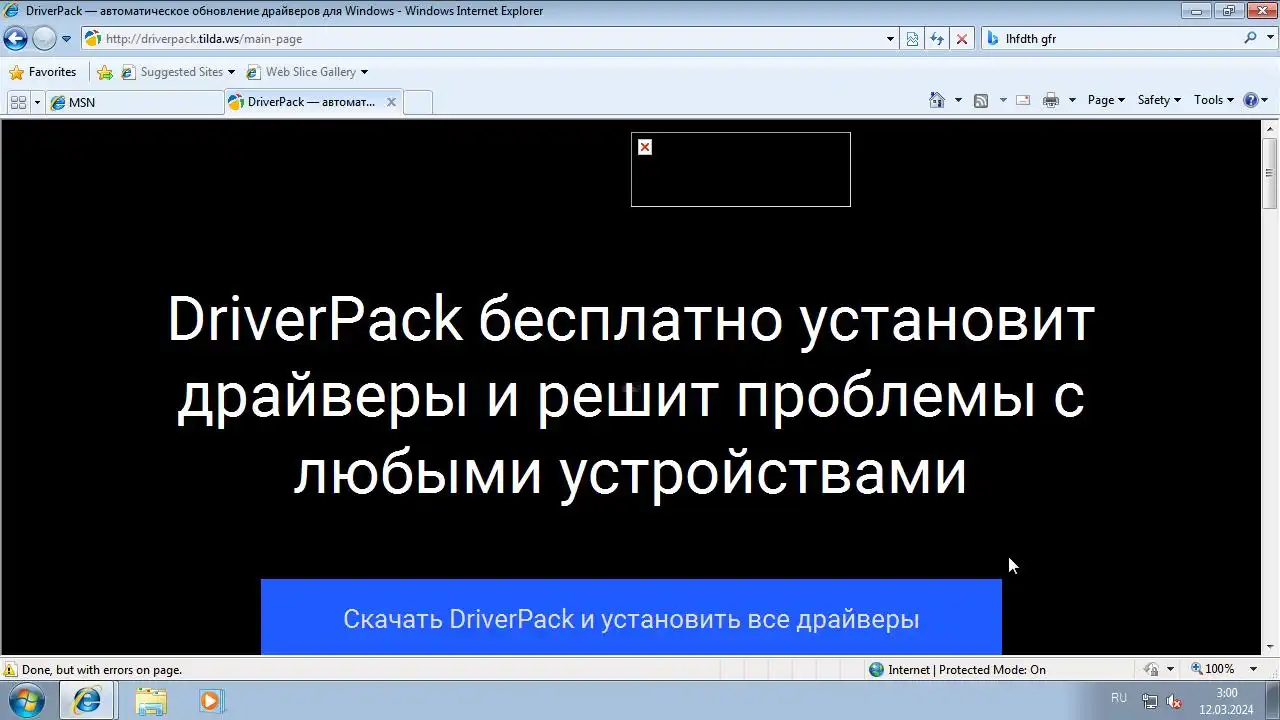
Task: Click the Refresh page icon
Action: tap(937, 39)
